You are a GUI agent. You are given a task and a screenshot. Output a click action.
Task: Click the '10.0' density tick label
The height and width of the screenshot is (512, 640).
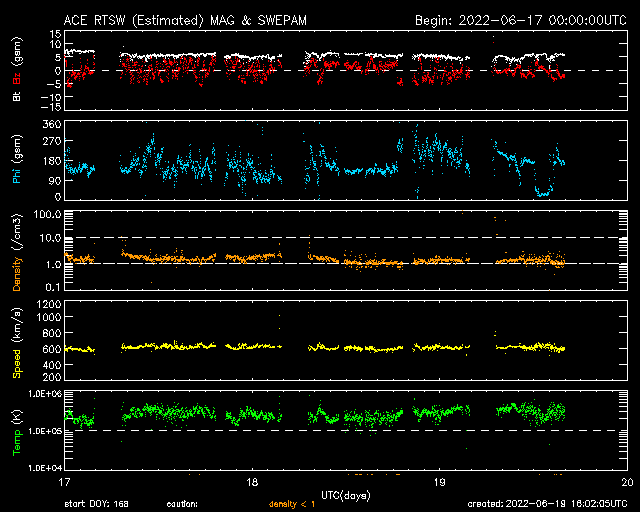pyautogui.click(x=50, y=238)
